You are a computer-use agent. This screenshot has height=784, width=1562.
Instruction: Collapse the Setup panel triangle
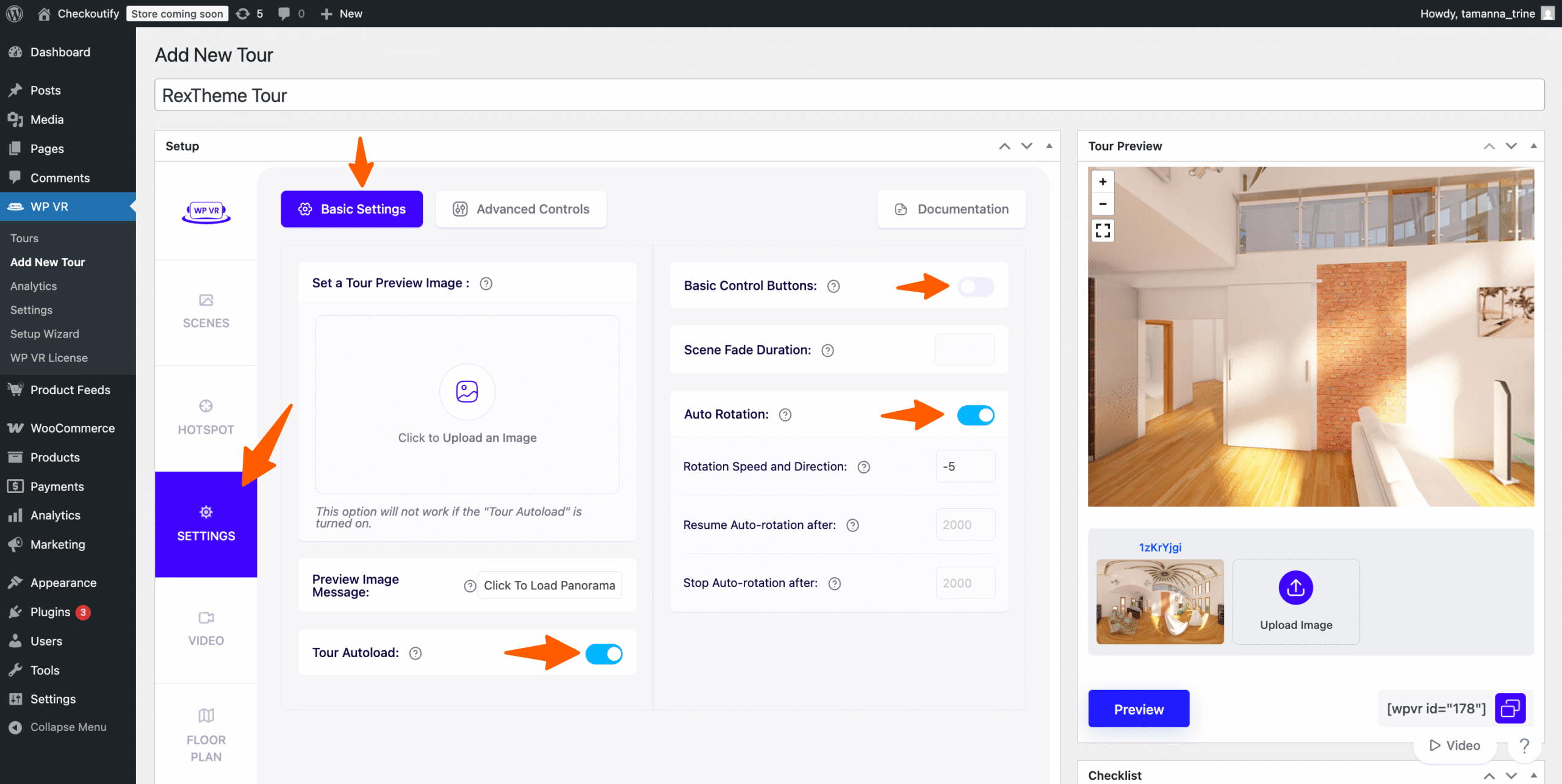pyautogui.click(x=1049, y=146)
